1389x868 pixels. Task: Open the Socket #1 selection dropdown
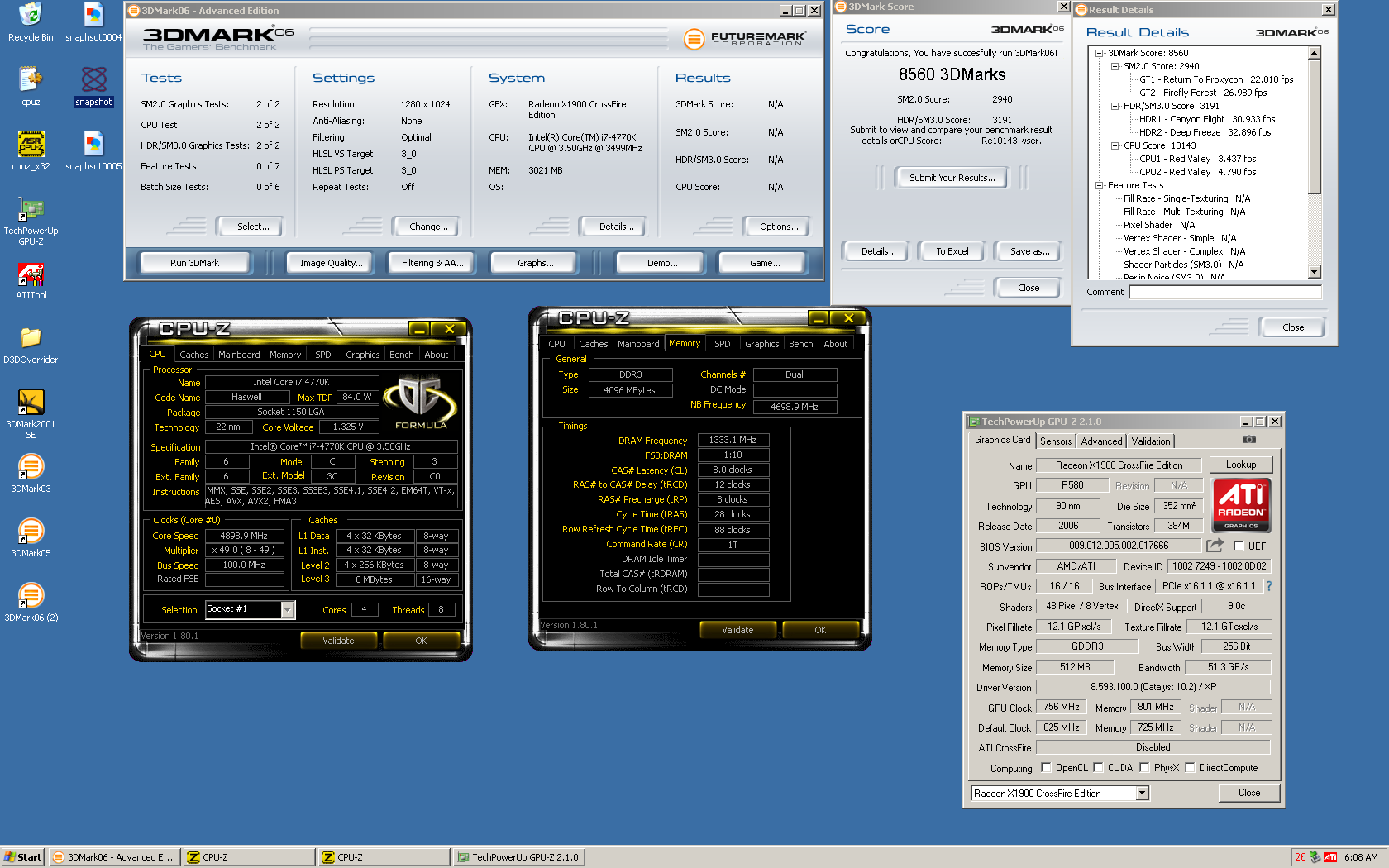coord(287,610)
